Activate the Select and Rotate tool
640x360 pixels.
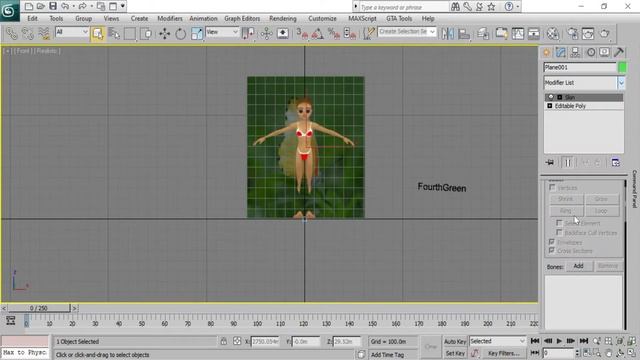click(180, 33)
